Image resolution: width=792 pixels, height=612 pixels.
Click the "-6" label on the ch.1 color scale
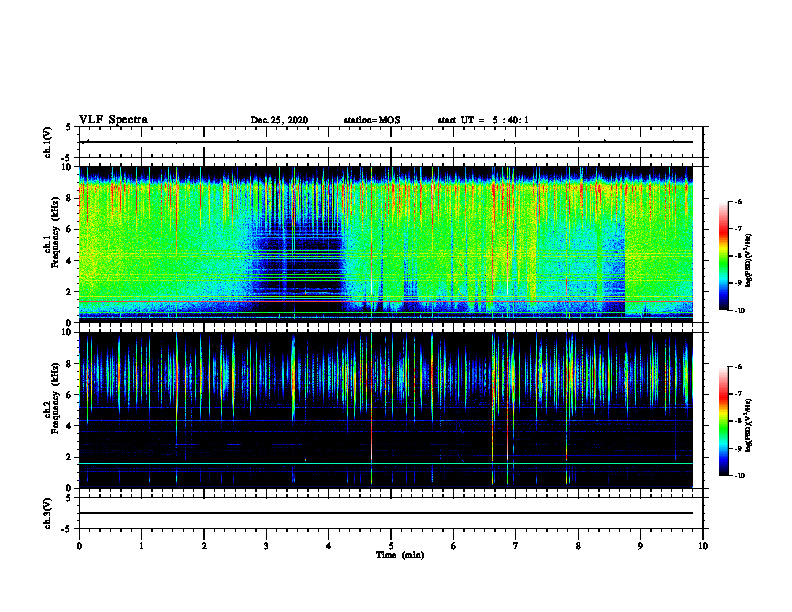739,201
